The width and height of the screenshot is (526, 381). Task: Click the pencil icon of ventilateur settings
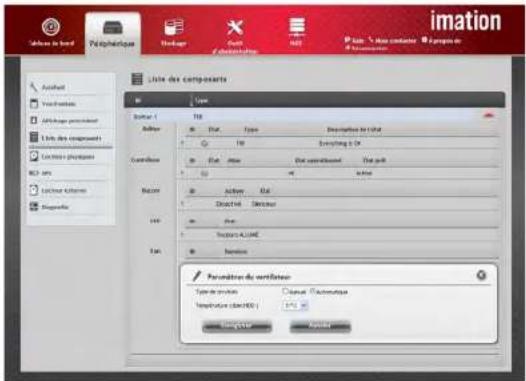point(197,276)
